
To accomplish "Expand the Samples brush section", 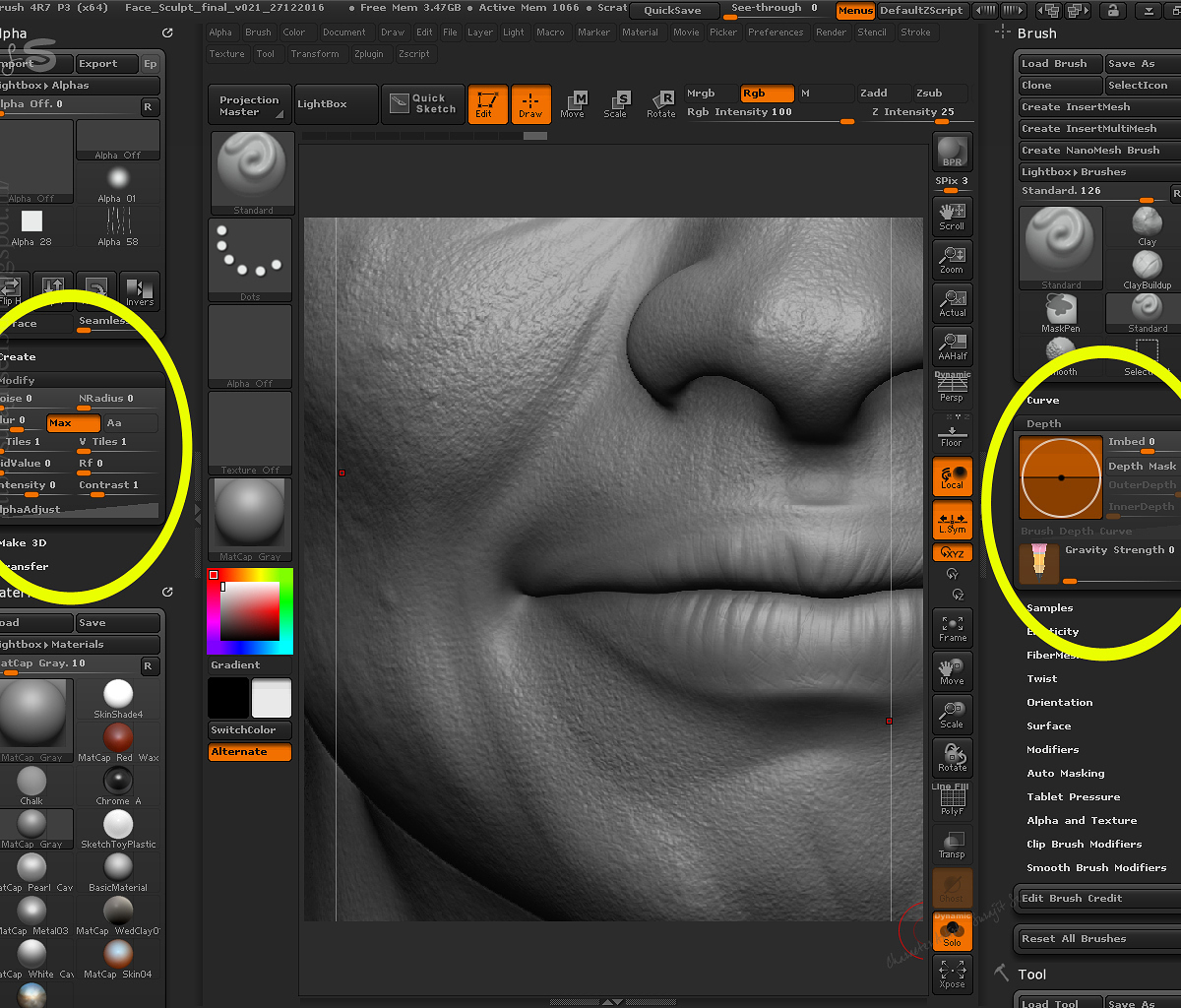I will [x=1049, y=608].
